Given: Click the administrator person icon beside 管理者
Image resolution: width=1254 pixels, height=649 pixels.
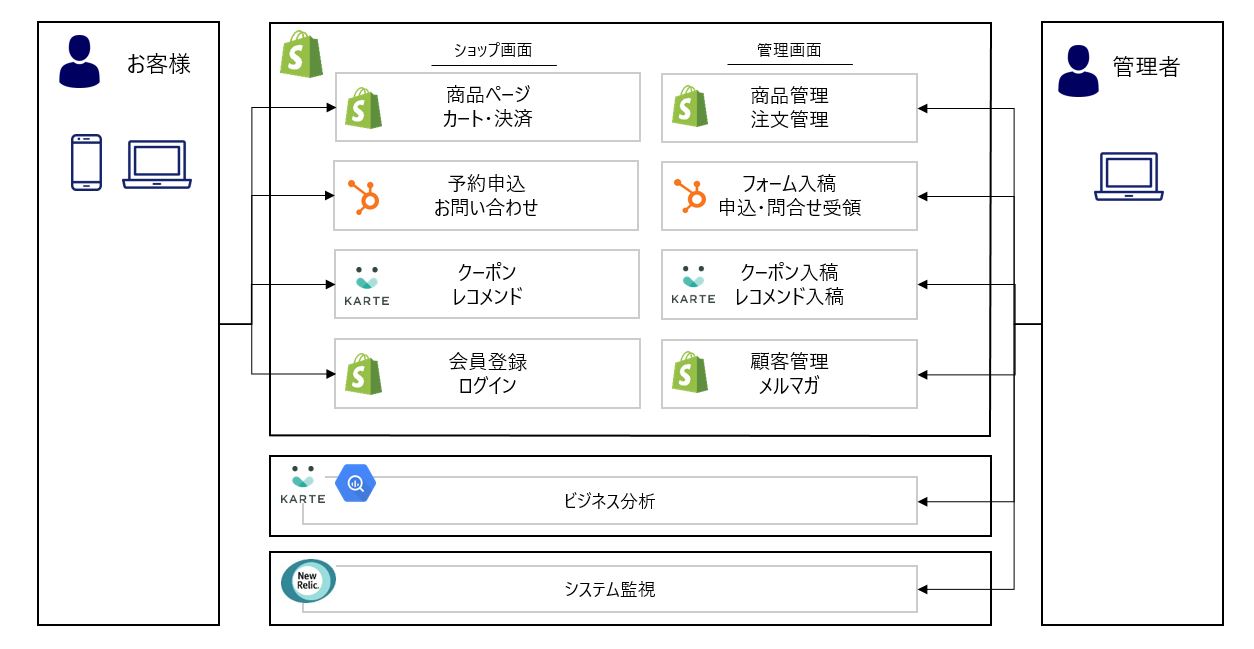Looking at the screenshot, I should 1078,71.
